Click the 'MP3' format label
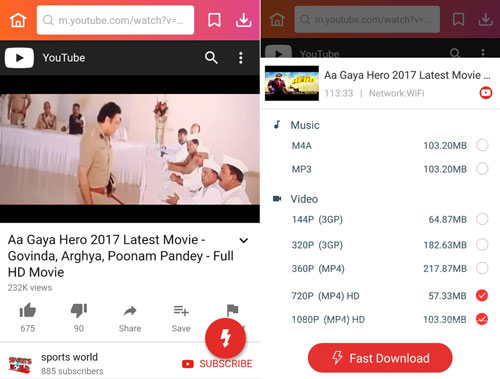The image size is (500, 379). [302, 169]
